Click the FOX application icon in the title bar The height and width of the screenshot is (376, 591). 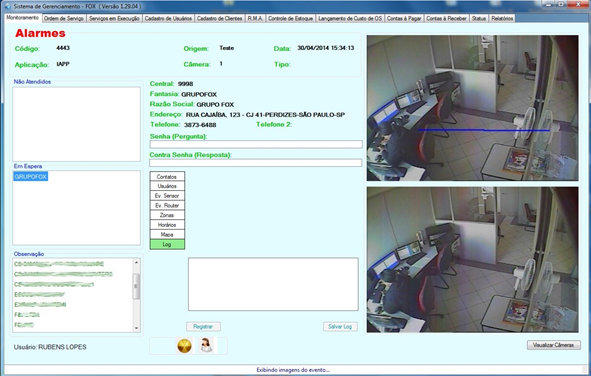8,6
